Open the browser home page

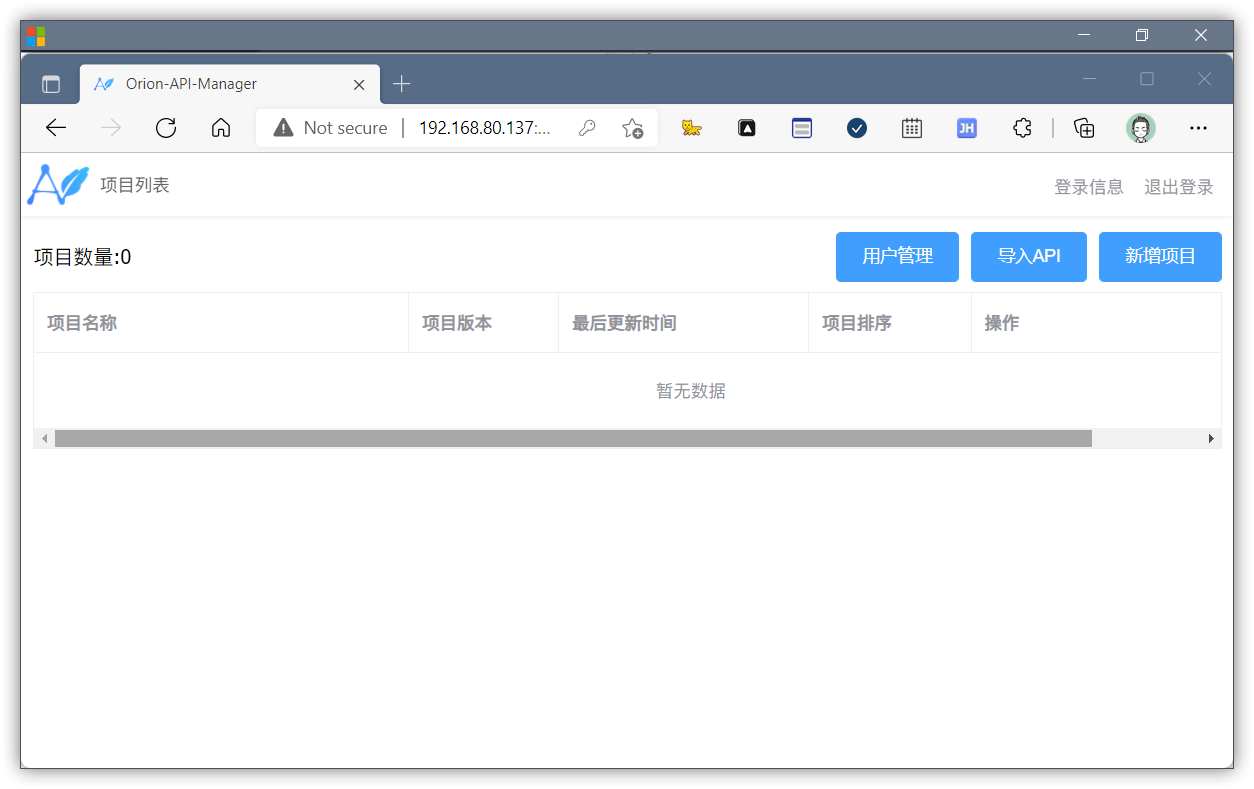[221, 128]
